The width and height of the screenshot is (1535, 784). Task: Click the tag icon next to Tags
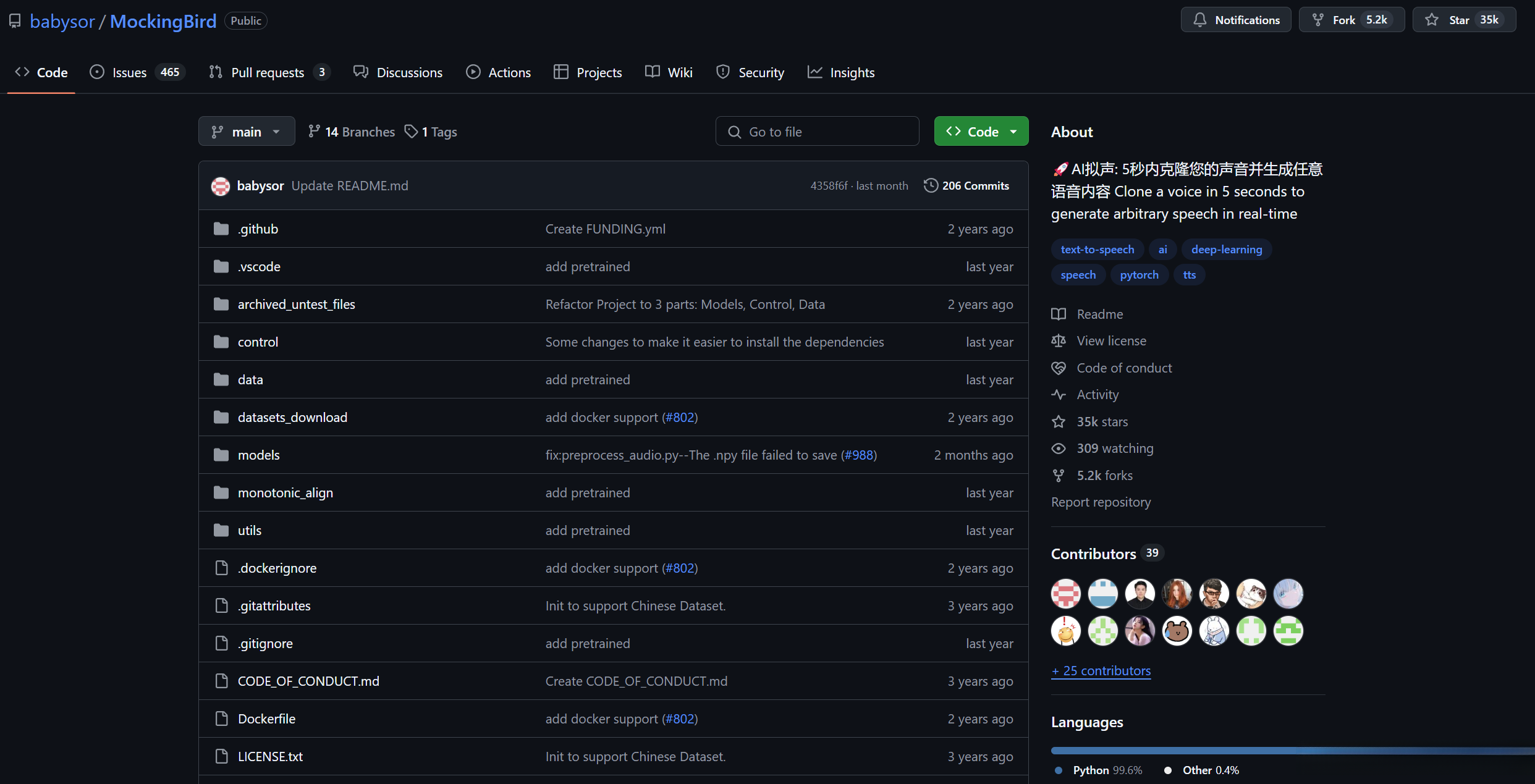411,132
